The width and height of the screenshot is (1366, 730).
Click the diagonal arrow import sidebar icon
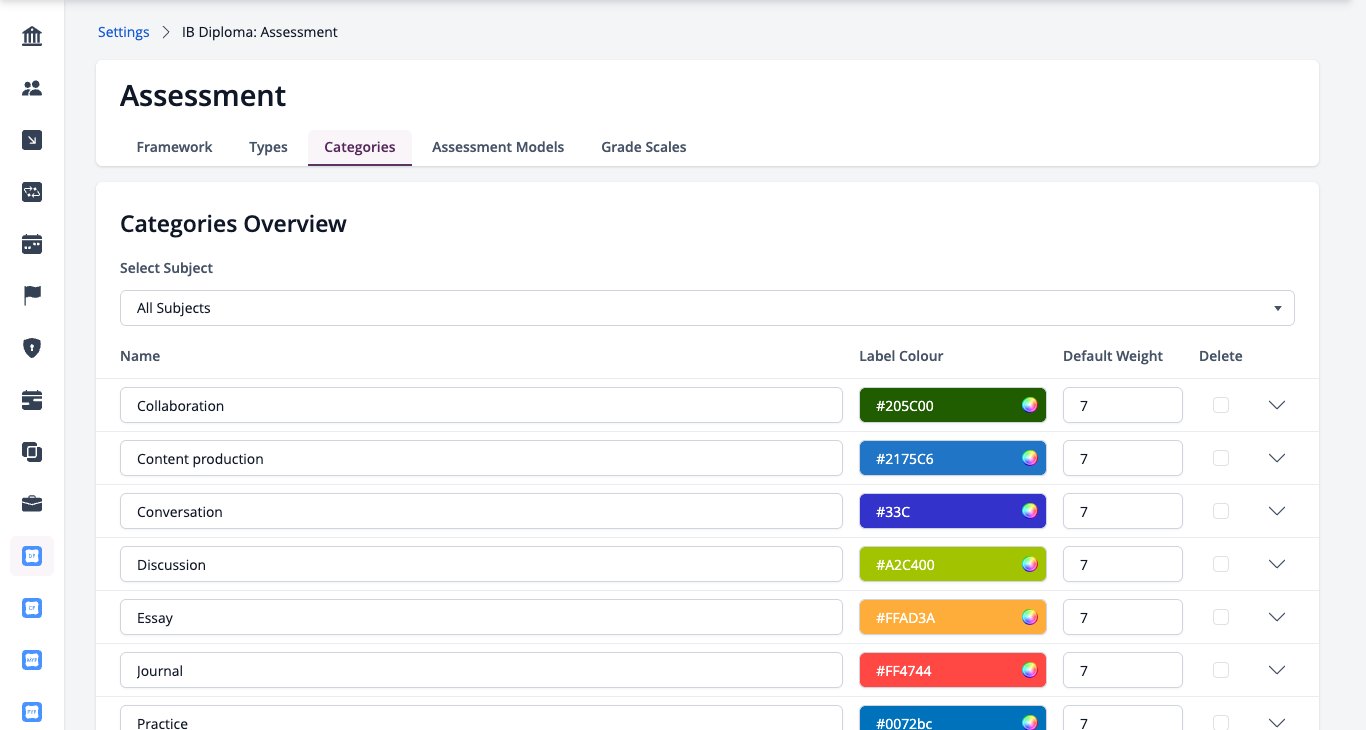click(32, 140)
